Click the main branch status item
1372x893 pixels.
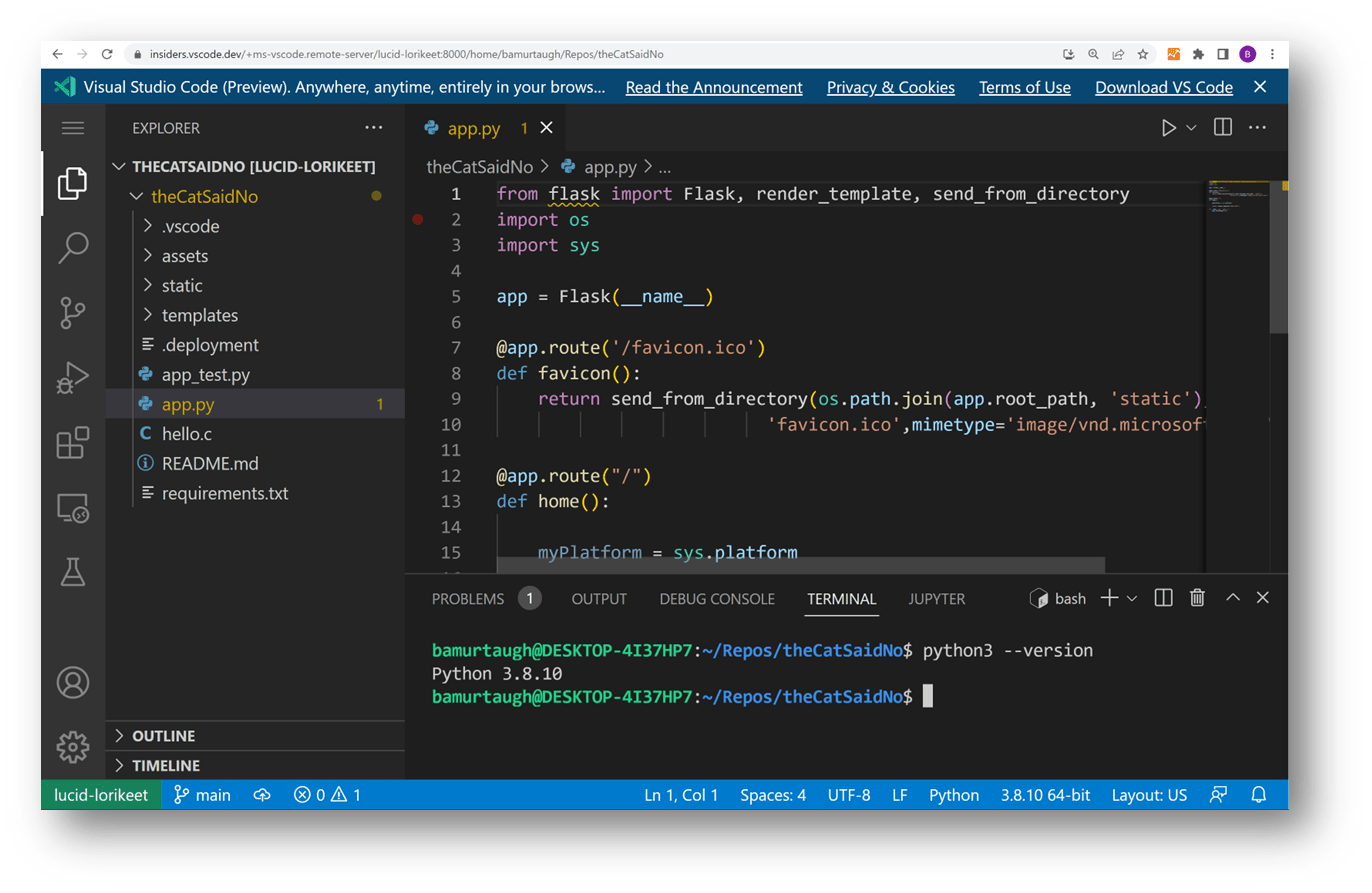tap(203, 795)
